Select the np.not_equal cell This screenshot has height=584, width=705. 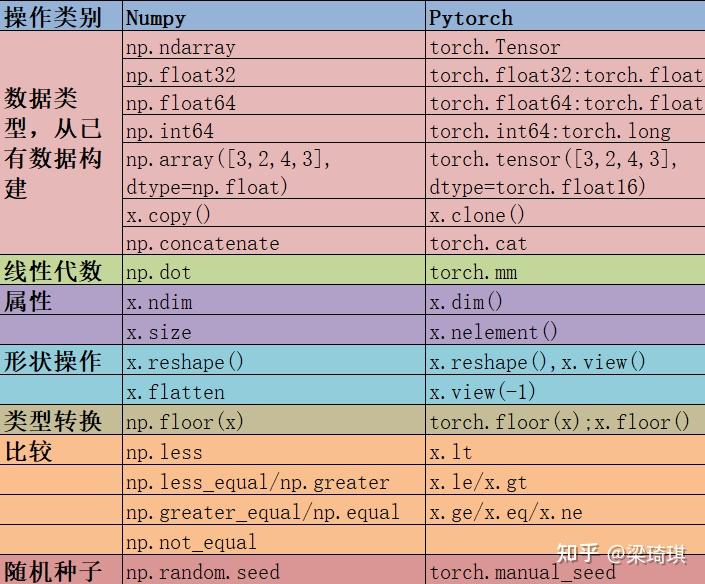click(x=274, y=540)
